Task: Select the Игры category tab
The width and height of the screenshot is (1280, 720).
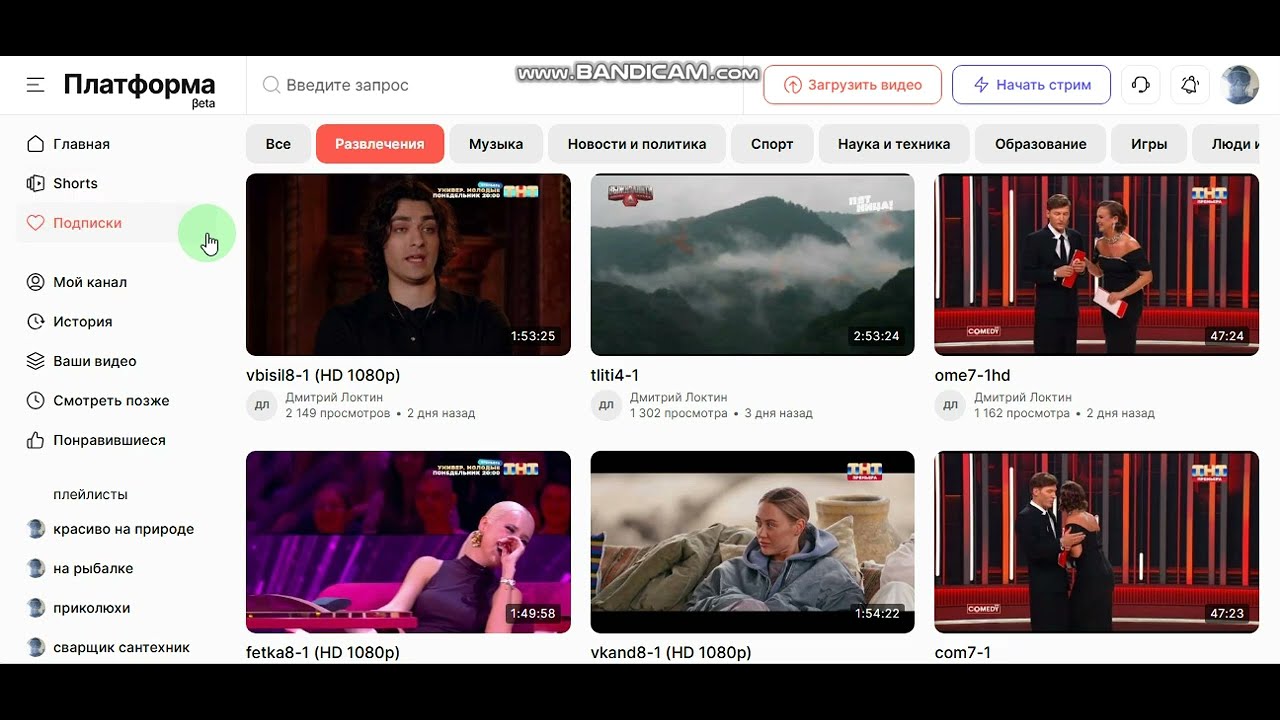Action: (x=1149, y=144)
